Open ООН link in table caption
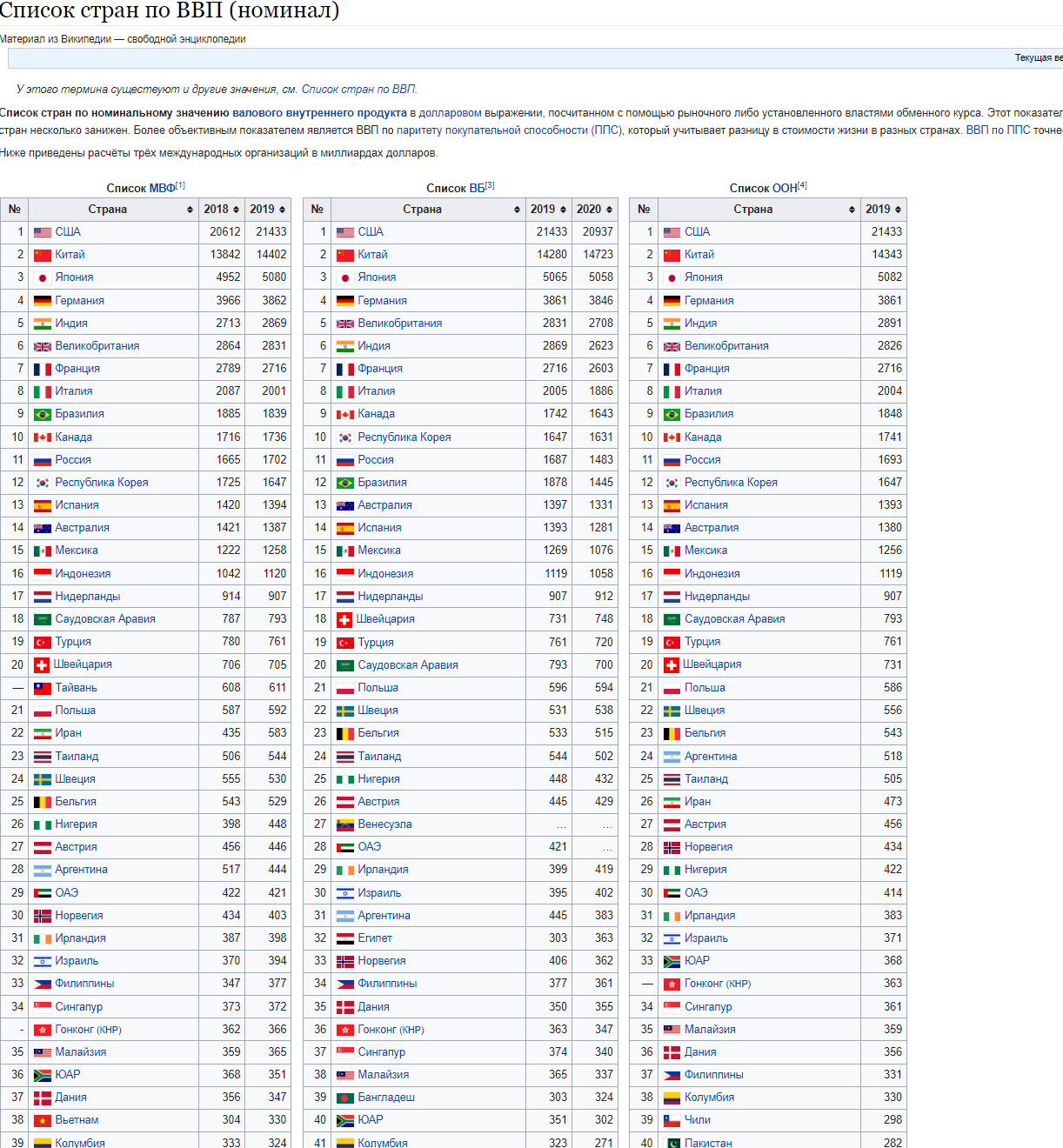The image size is (1063, 1148). pyautogui.click(x=785, y=189)
